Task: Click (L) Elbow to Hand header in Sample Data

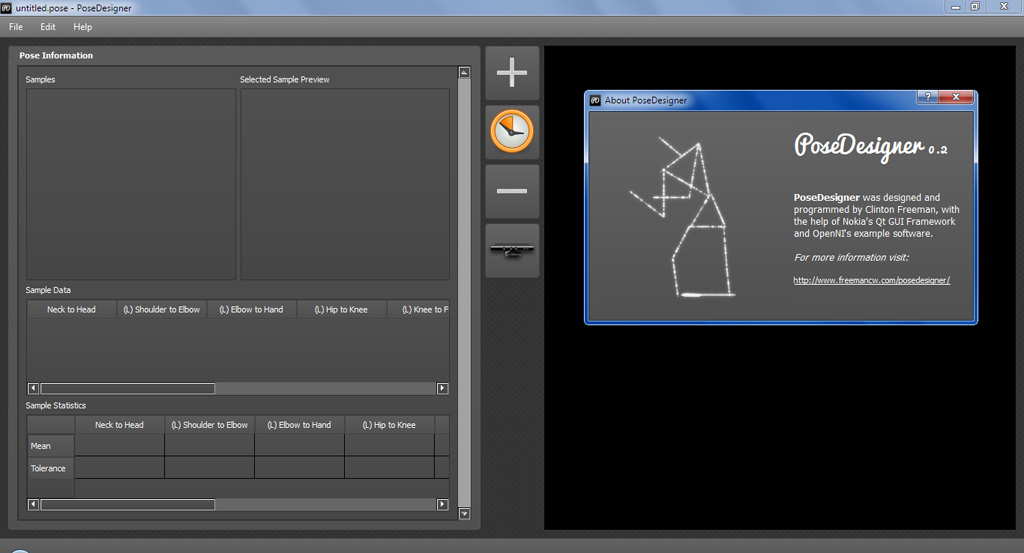Action: click(x=251, y=309)
